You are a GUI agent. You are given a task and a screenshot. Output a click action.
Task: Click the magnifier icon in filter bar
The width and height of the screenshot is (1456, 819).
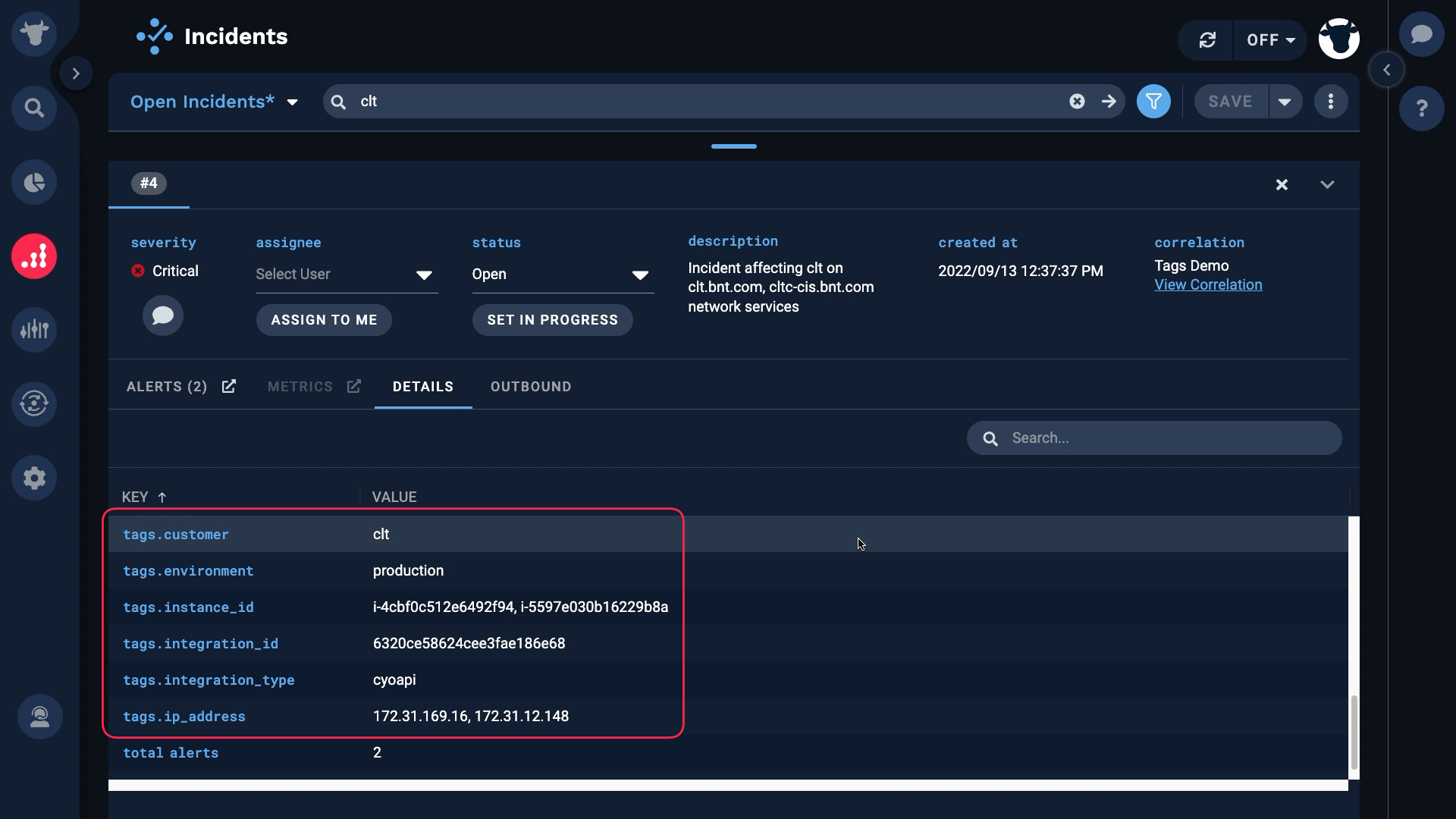(338, 102)
